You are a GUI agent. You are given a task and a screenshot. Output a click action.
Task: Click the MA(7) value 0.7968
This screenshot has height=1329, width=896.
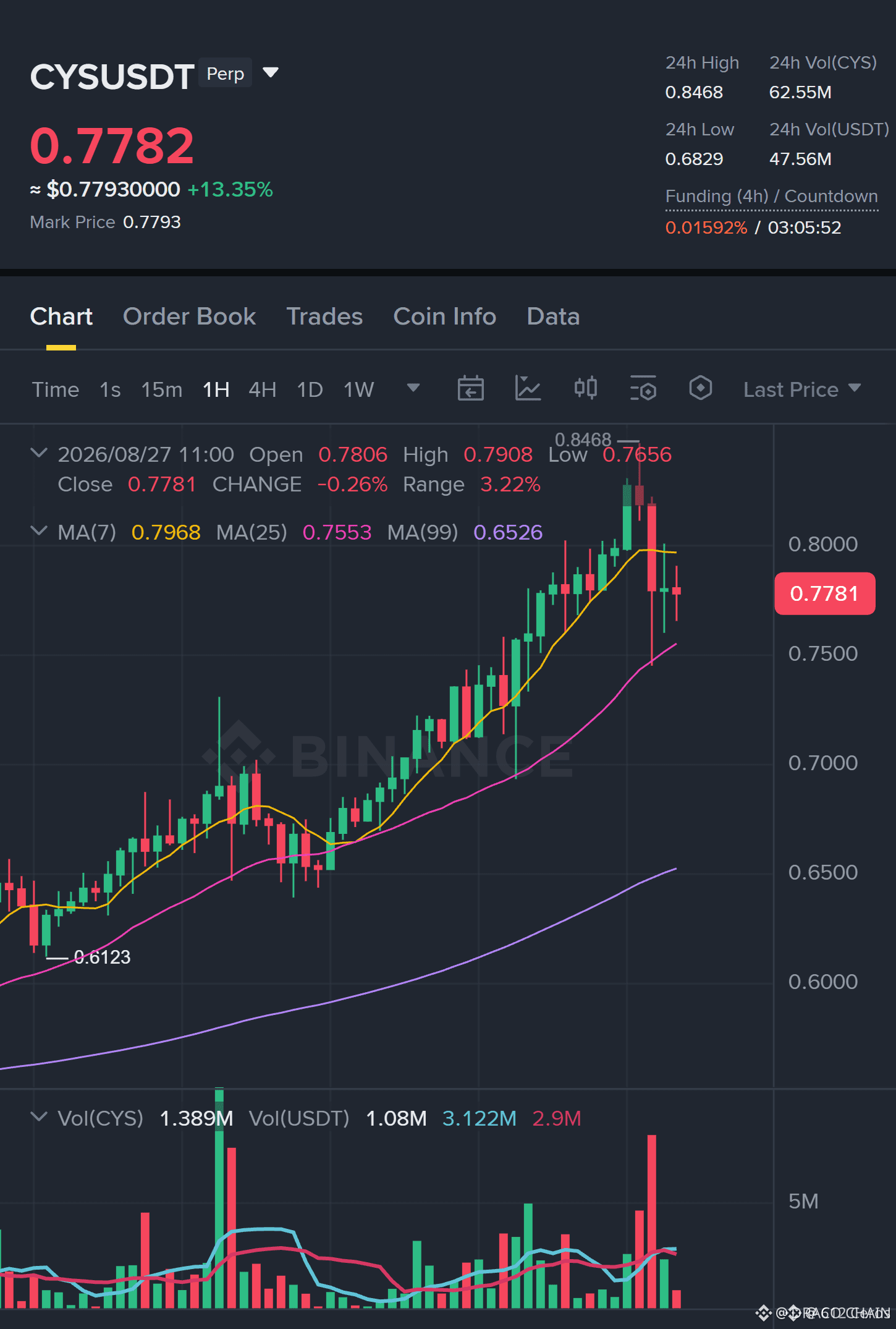pyautogui.click(x=166, y=532)
